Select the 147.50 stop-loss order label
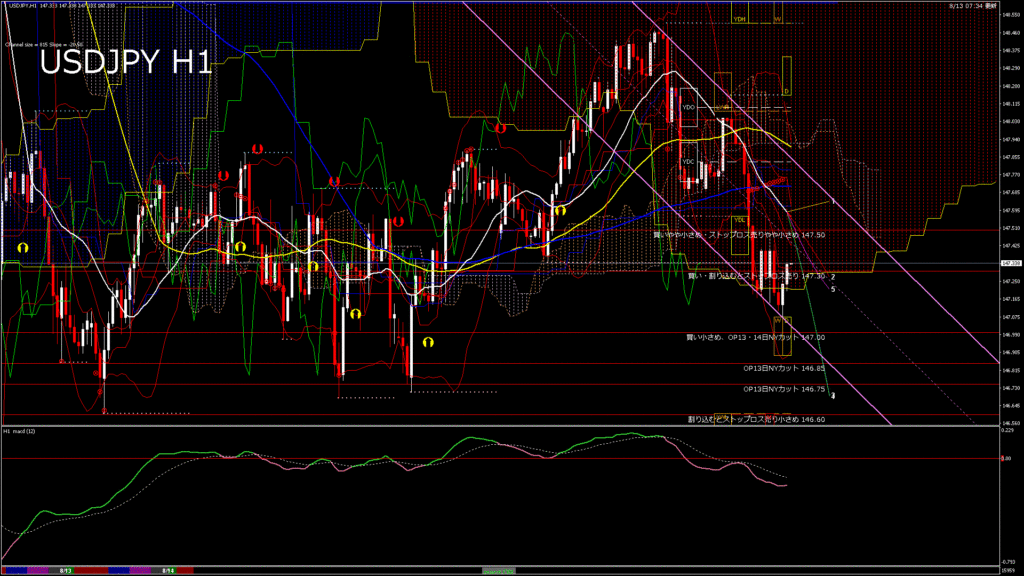Image resolution: width=1024 pixels, height=576 pixels. tap(738, 235)
